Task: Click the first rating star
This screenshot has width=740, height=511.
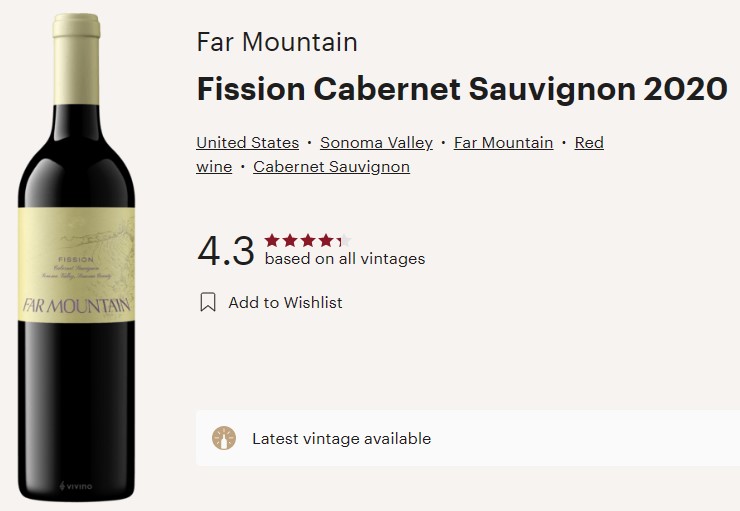Action: click(x=272, y=240)
